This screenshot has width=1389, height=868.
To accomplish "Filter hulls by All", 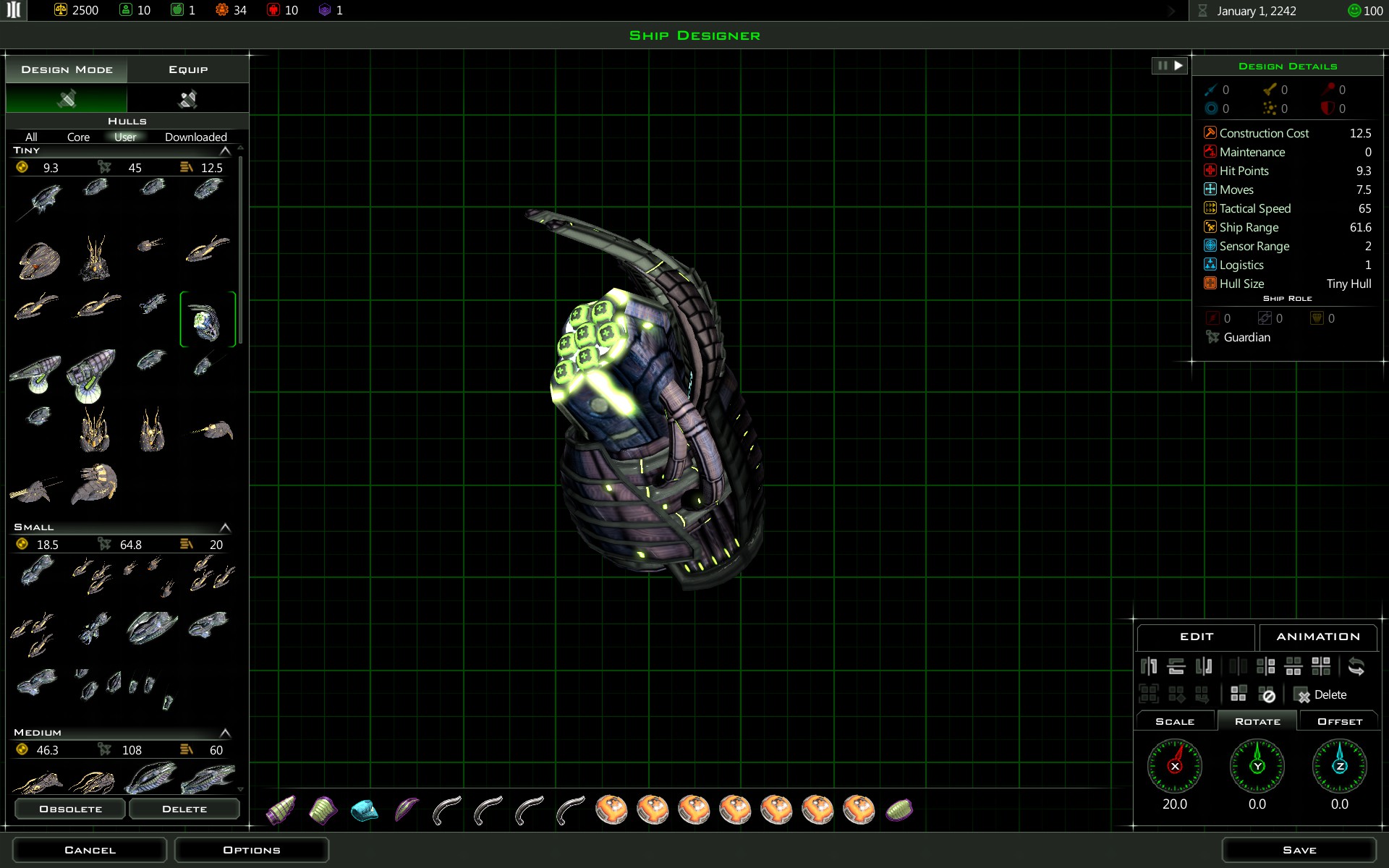I will (x=31, y=137).
